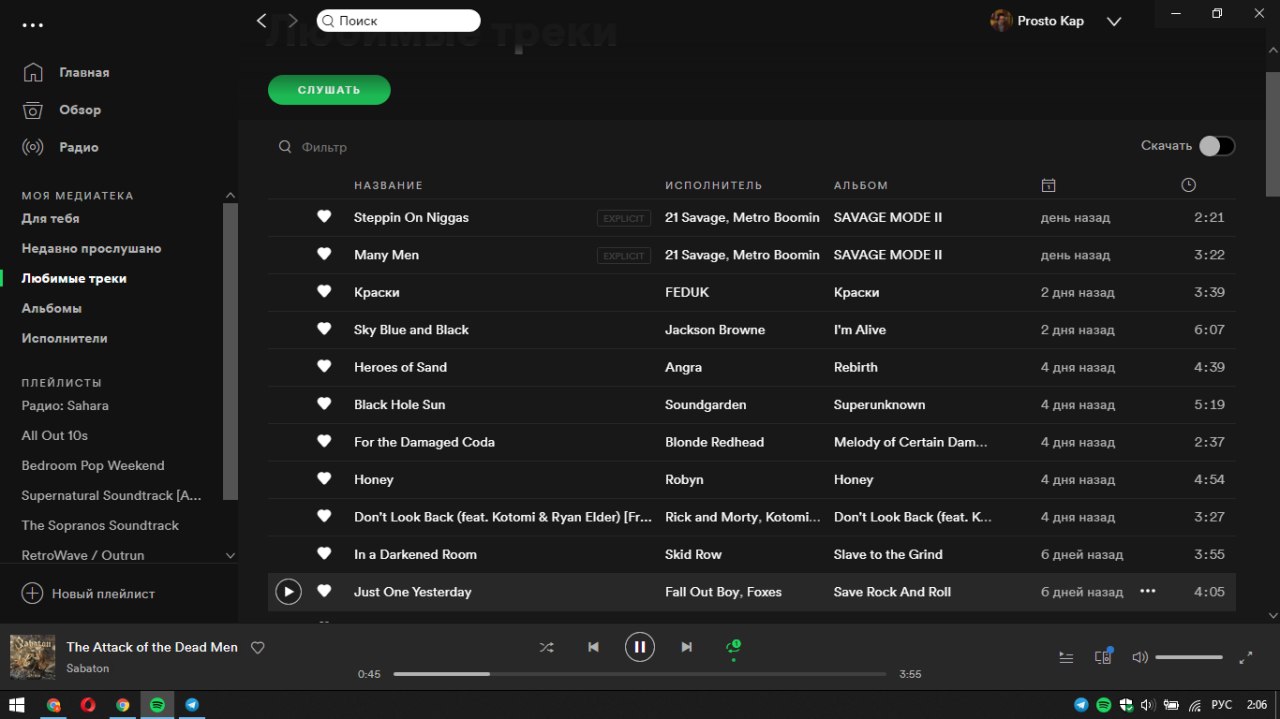
Task: Open the play queue
Action: (x=1066, y=657)
